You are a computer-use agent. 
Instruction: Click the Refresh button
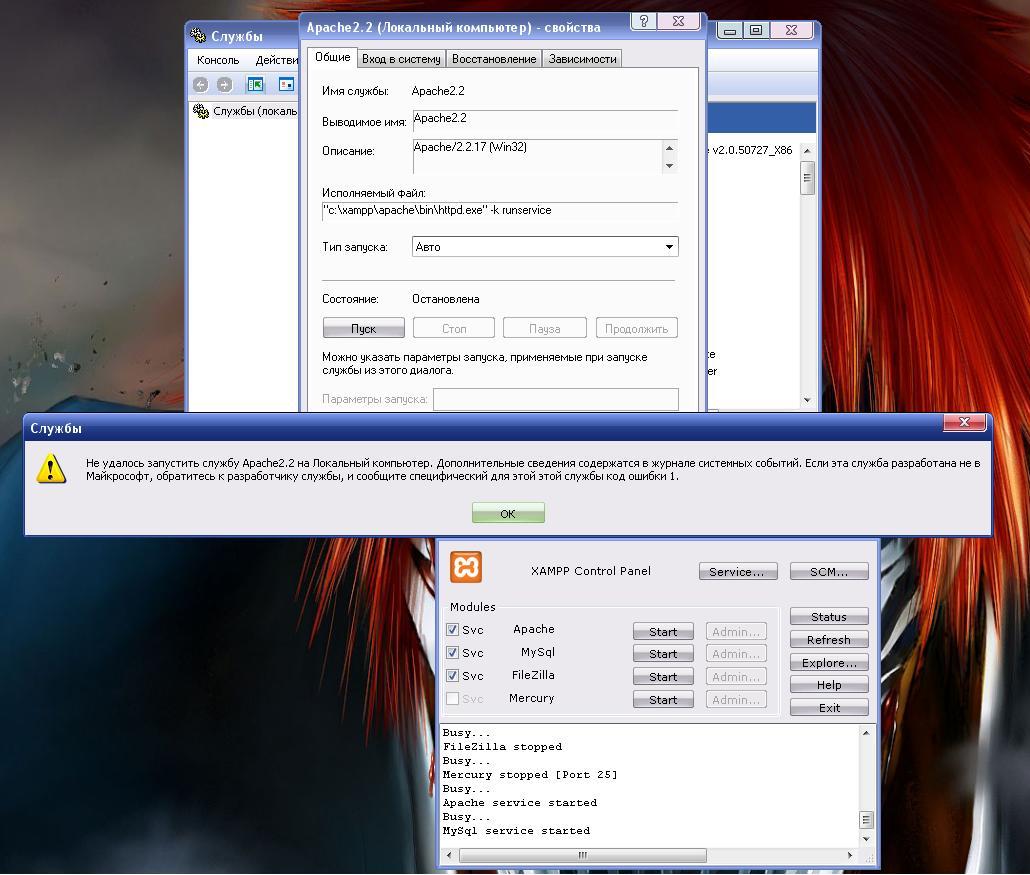(829, 639)
